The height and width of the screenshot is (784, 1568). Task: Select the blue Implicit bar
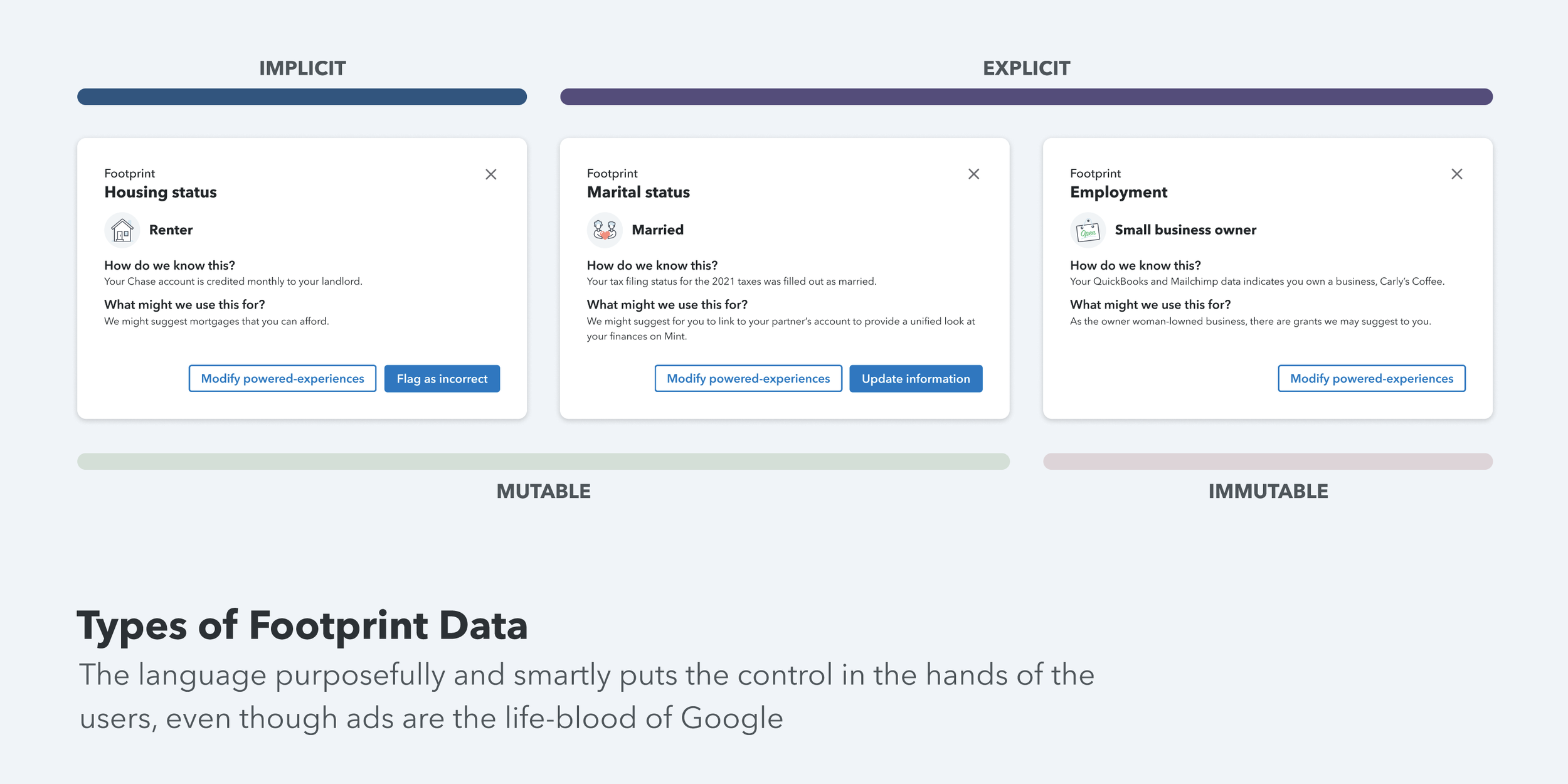tap(302, 97)
